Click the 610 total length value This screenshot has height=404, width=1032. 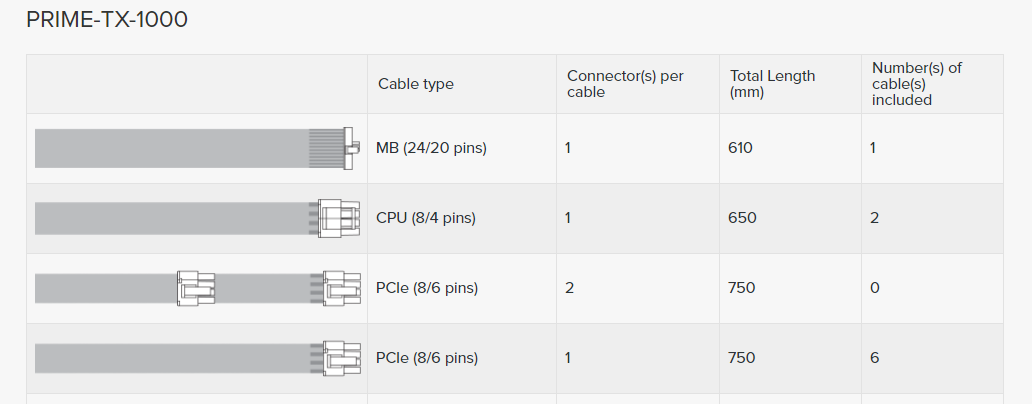point(741,148)
